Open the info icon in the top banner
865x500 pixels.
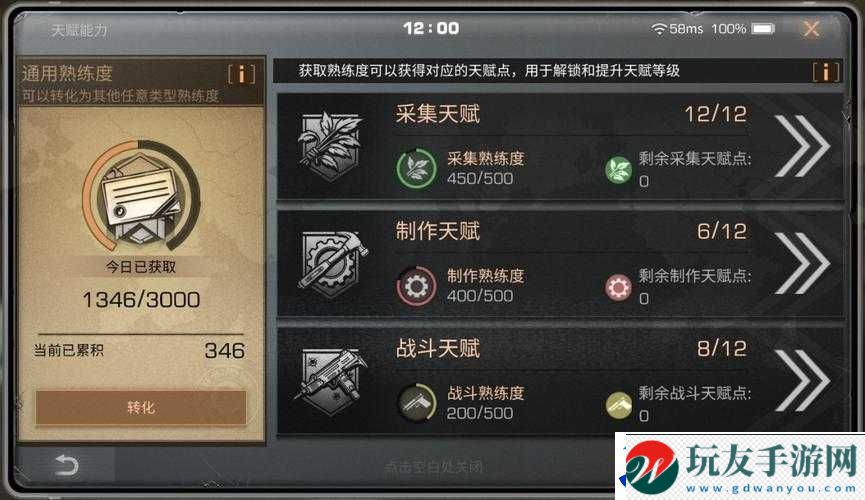tap(826, 71)
